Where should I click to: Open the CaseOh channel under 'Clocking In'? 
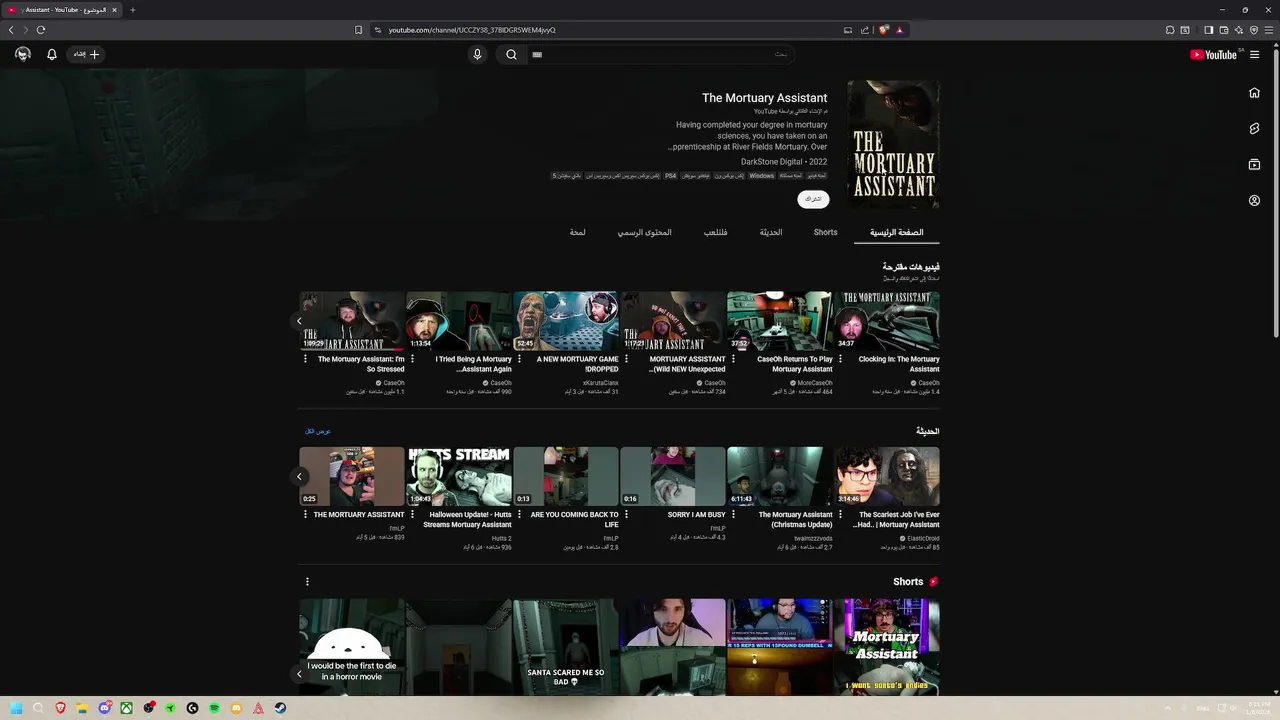tap(926, 383)
